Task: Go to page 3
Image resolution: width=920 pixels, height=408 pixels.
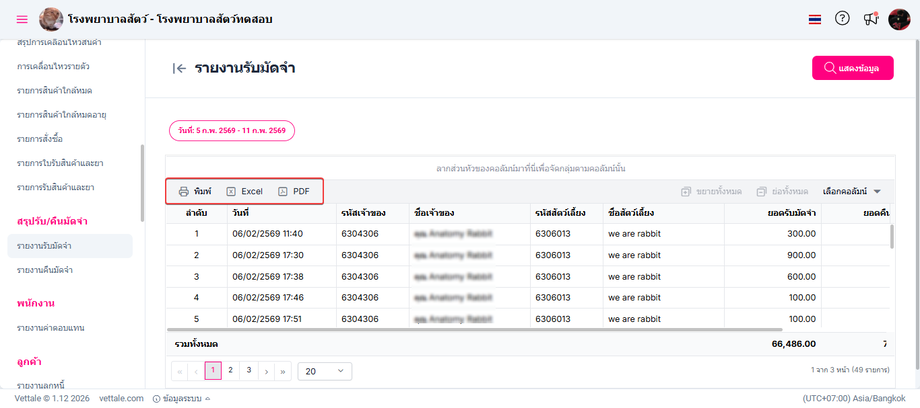Action: (x=249, y=370)
